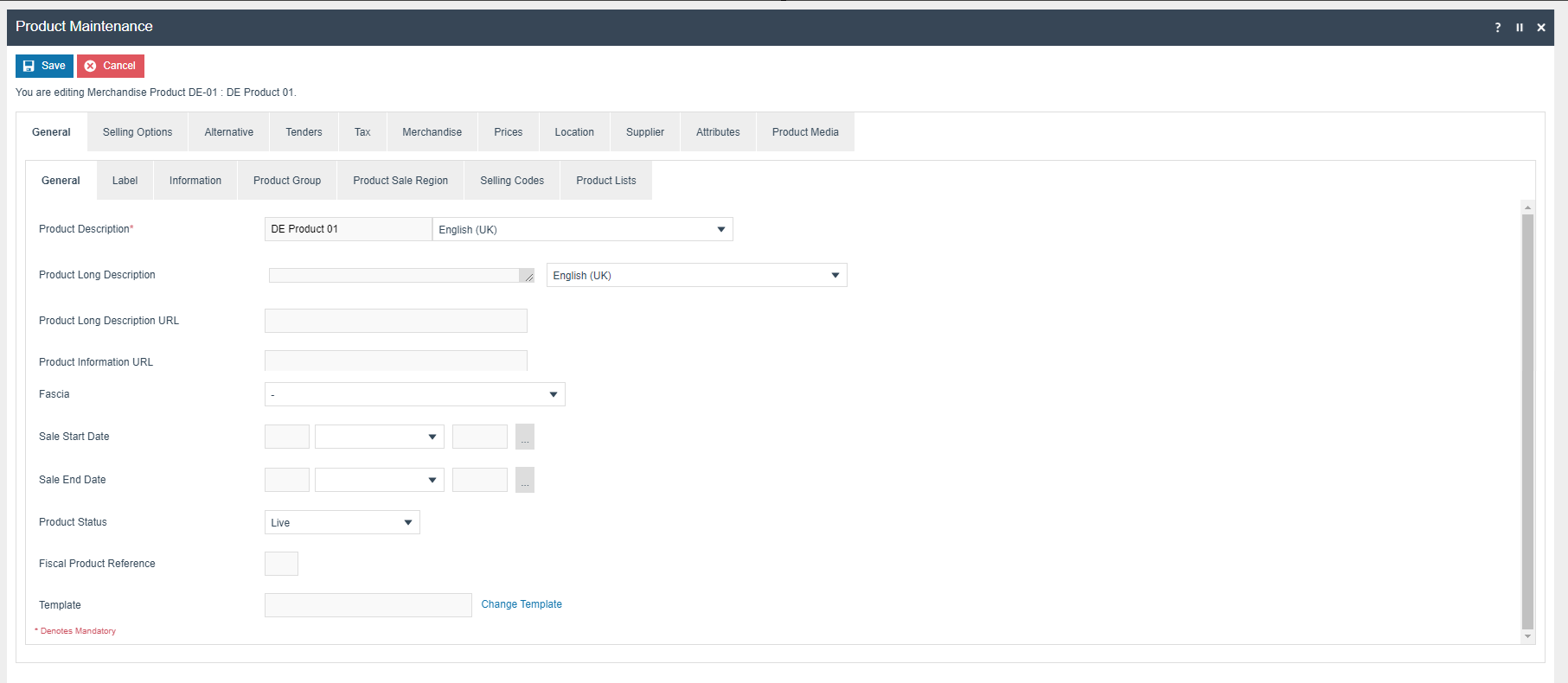Screen dimensions: 1568x683
Task: Click the Product Long Description URL field
Action: coord(395,321)
